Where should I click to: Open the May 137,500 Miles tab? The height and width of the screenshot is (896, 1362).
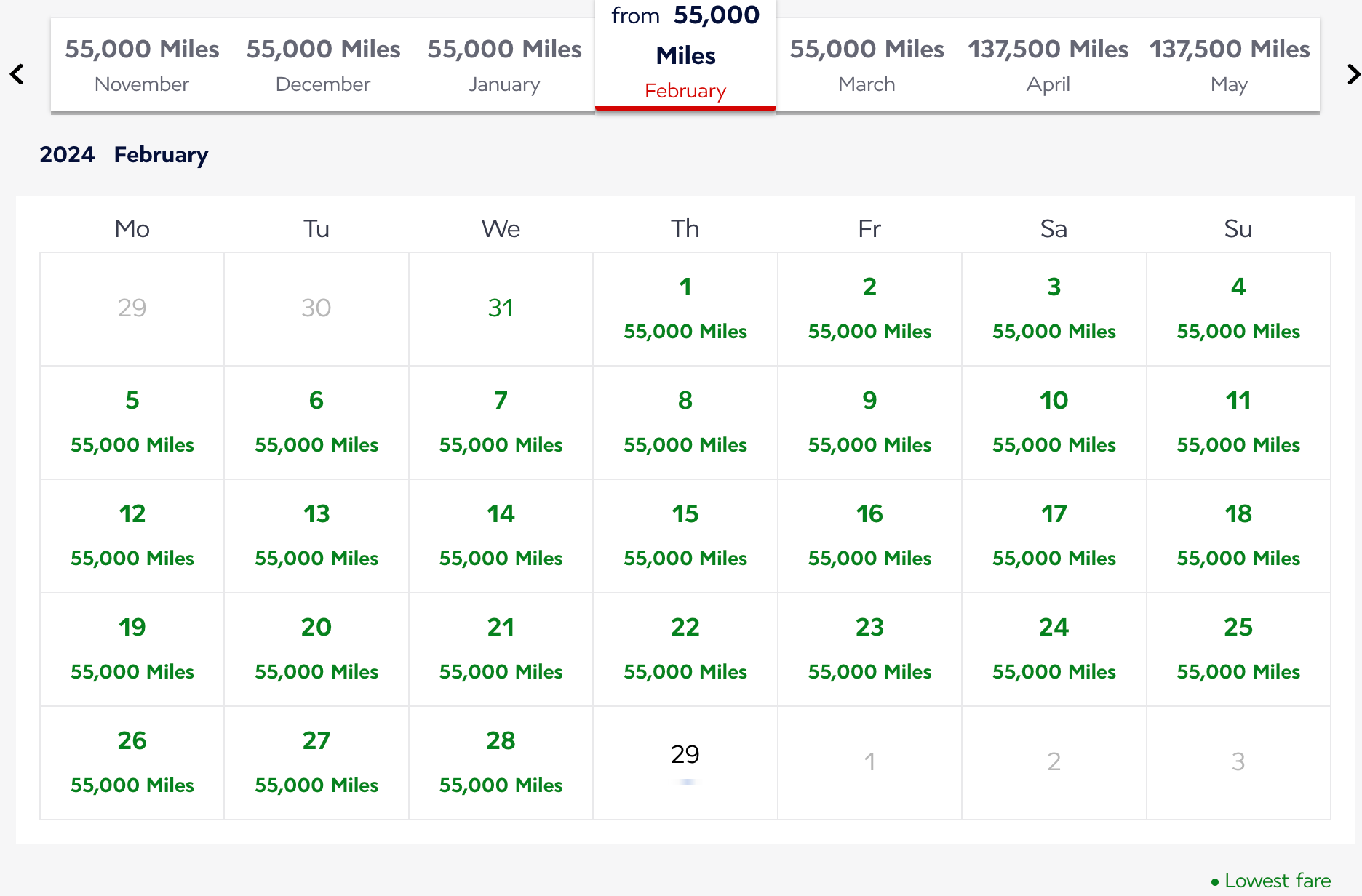click(x=1229, y=65)
